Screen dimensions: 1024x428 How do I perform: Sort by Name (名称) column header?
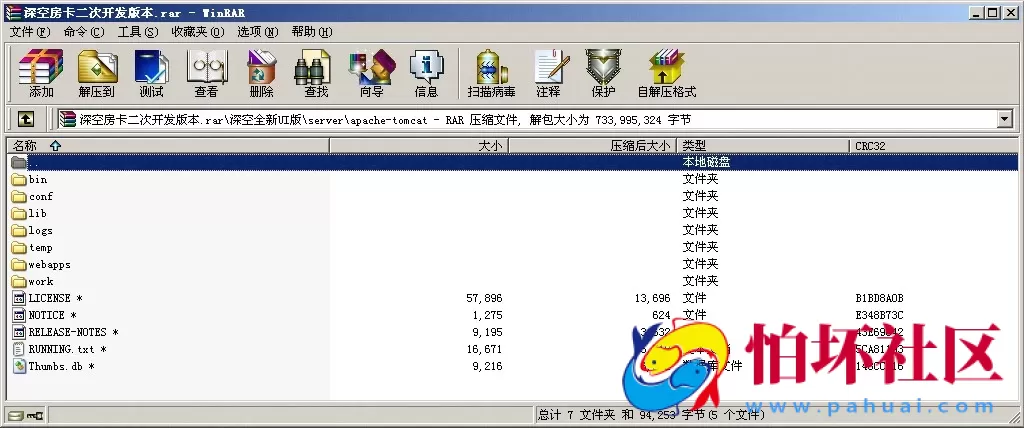point(168,146)
